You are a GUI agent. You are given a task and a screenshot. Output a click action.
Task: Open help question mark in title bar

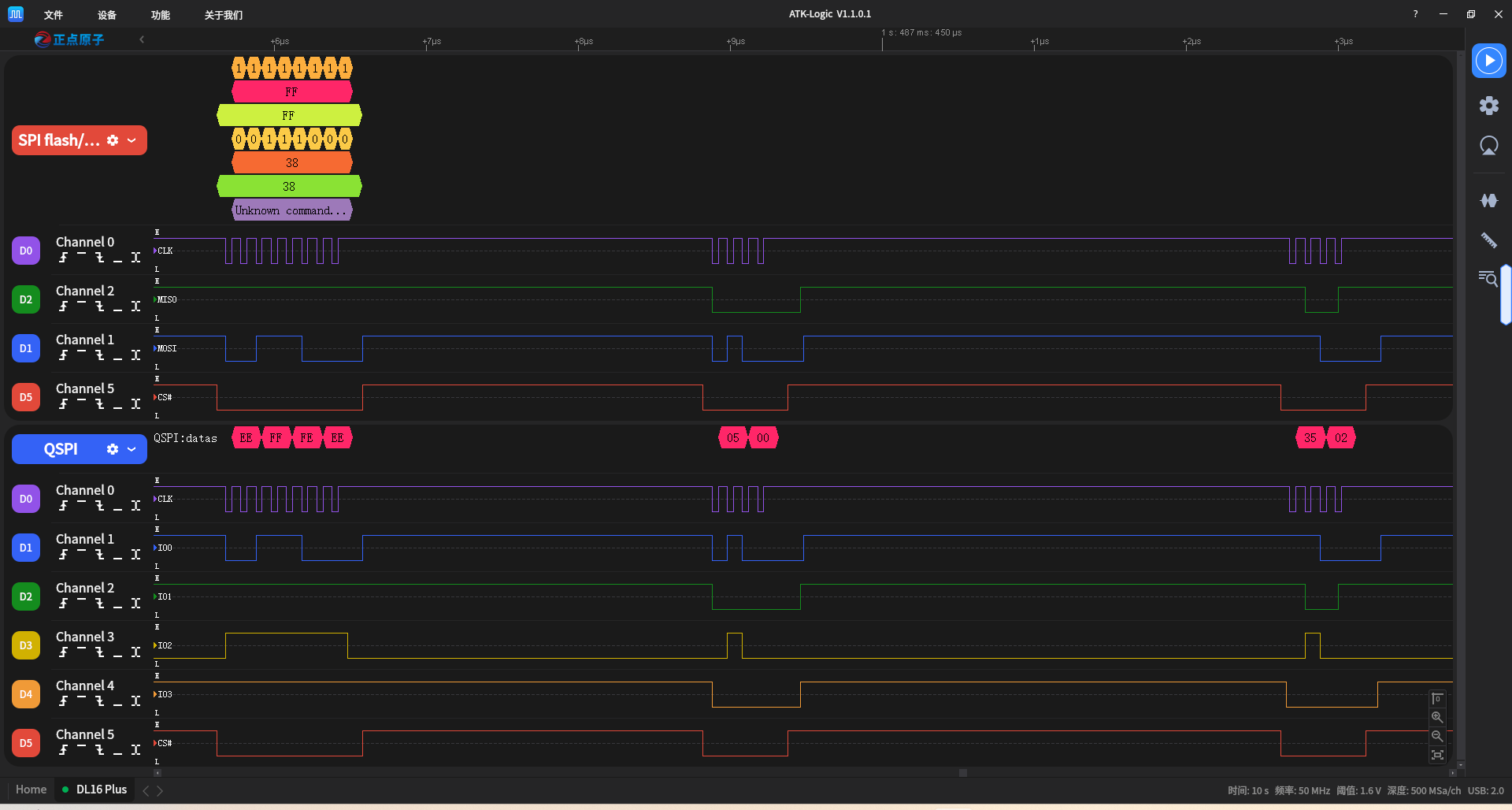pos(1415,14)
